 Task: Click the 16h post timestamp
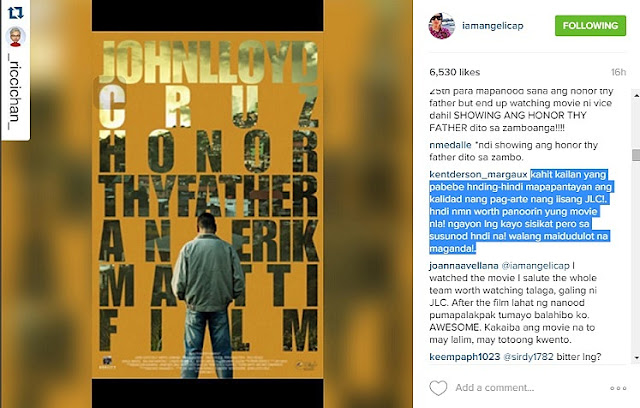click(x=618, y=72)
